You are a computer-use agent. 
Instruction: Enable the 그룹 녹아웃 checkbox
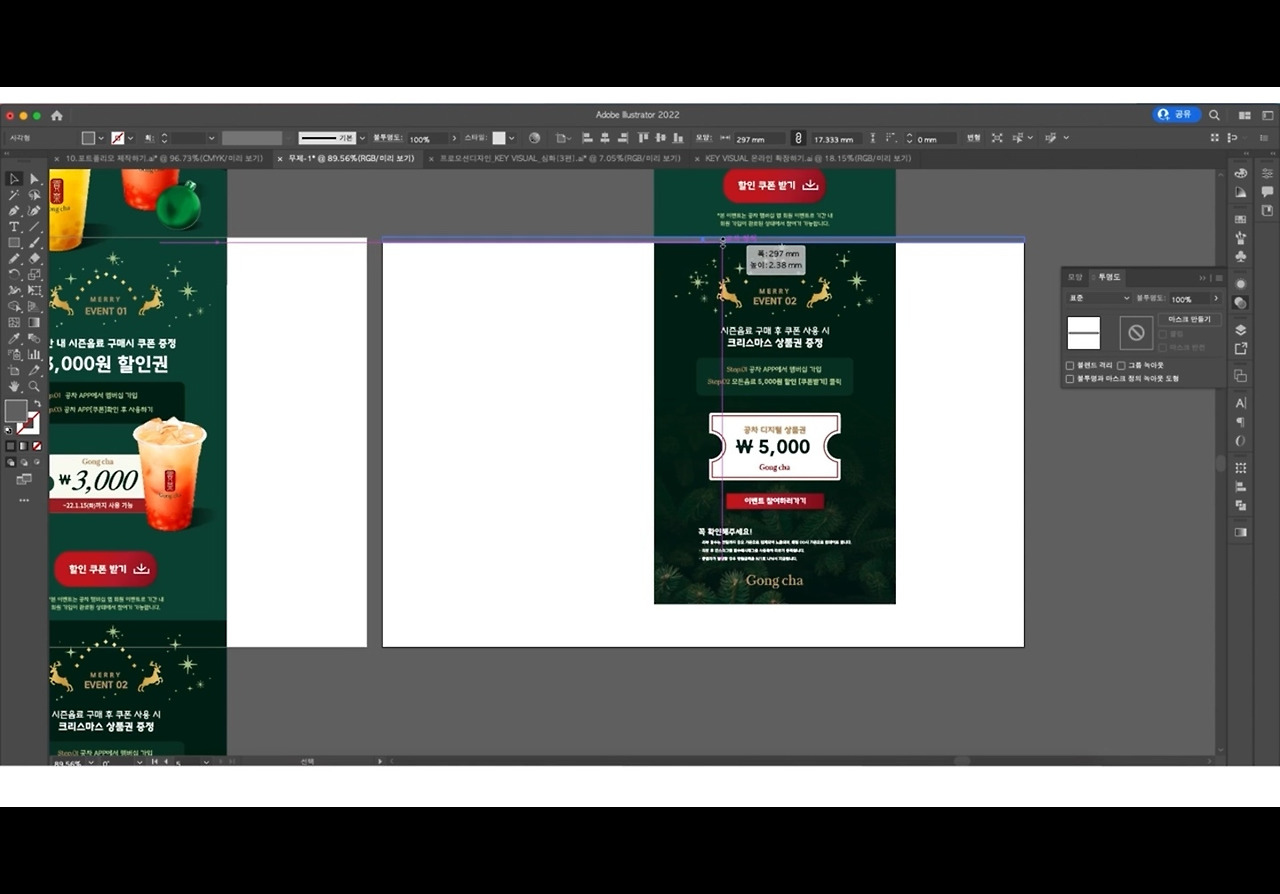click(x=1121, y=366)
